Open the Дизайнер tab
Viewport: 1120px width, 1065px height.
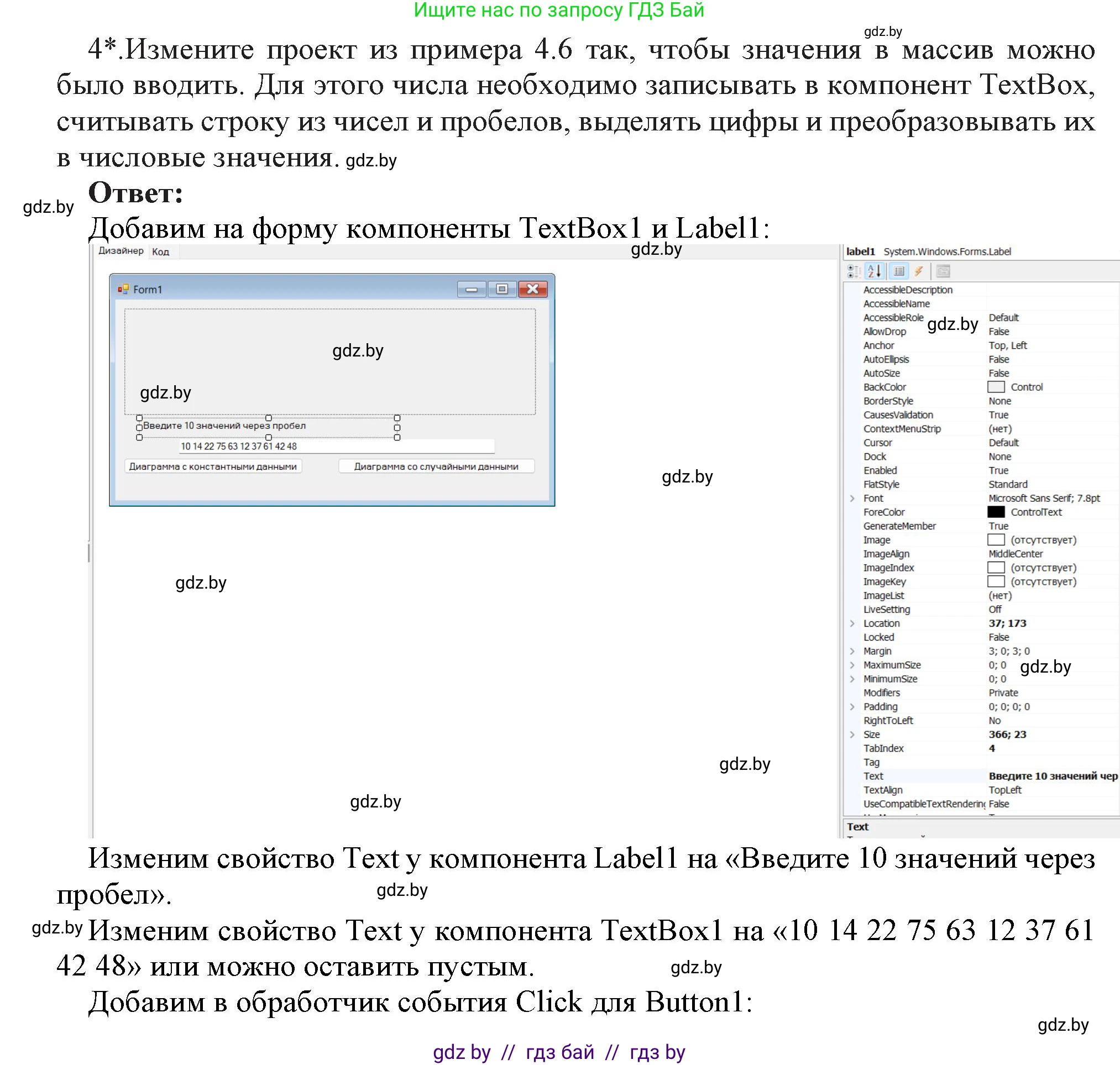tap(121, 251)
